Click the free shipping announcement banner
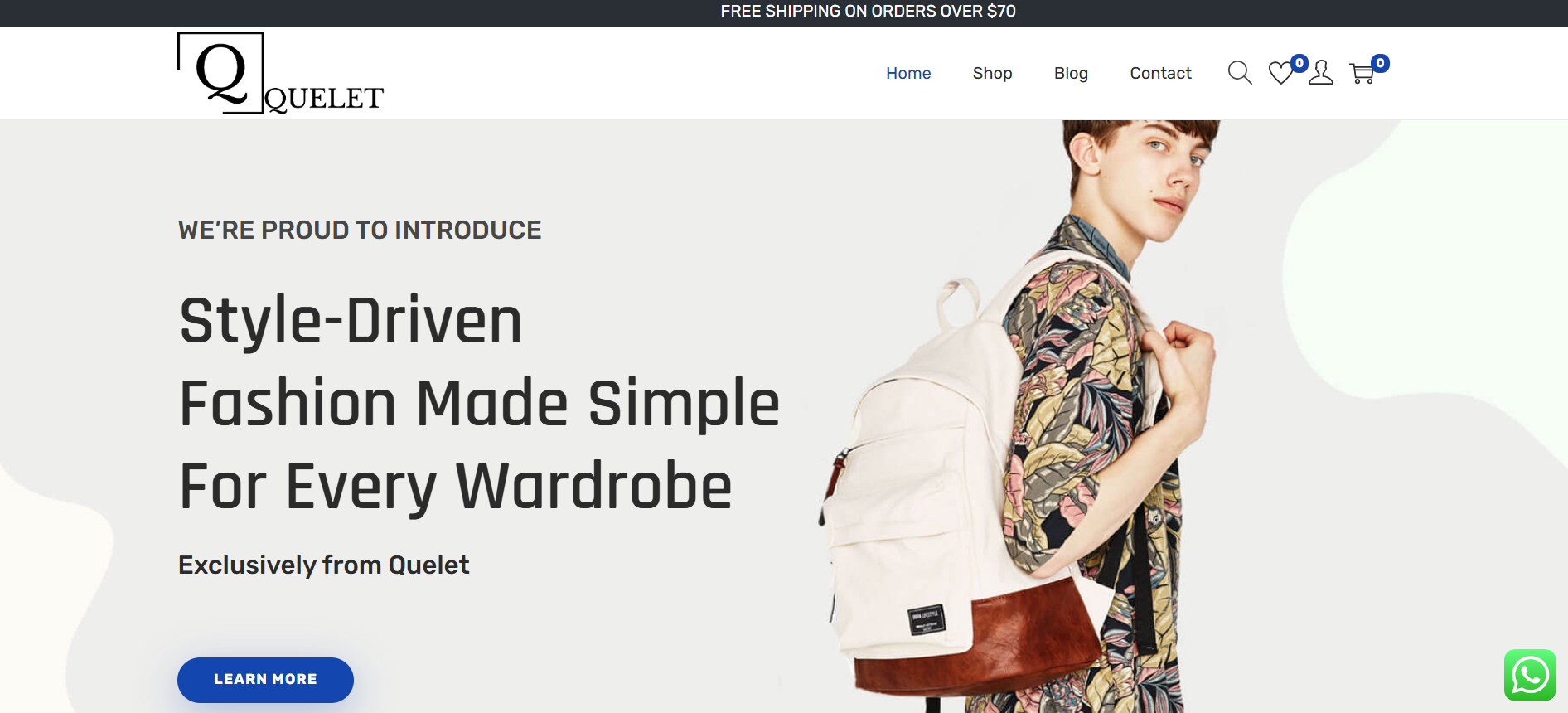Screen dimensions: 1568x713 tap(868, 12)
